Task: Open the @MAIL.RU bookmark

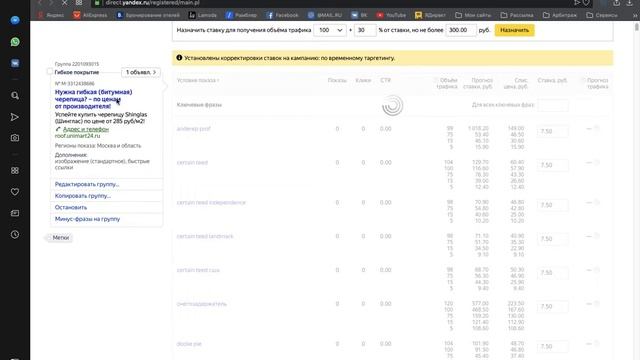Action: click(325, 15)
